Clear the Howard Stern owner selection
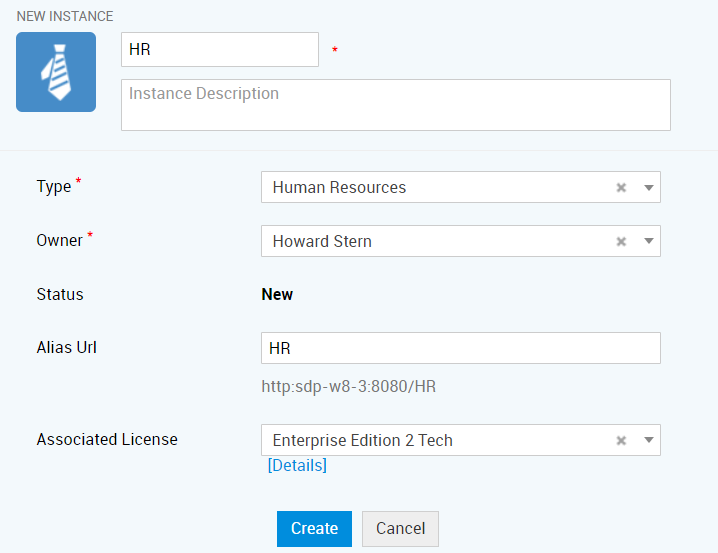Viewport: 718px width, 553px height. (x=621, y=241)
